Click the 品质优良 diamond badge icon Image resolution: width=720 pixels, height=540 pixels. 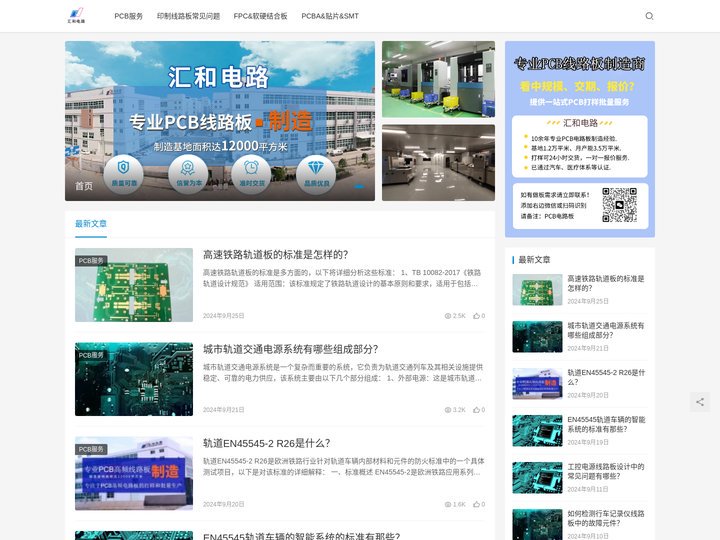pyautogui.click(x=316, y=174)
